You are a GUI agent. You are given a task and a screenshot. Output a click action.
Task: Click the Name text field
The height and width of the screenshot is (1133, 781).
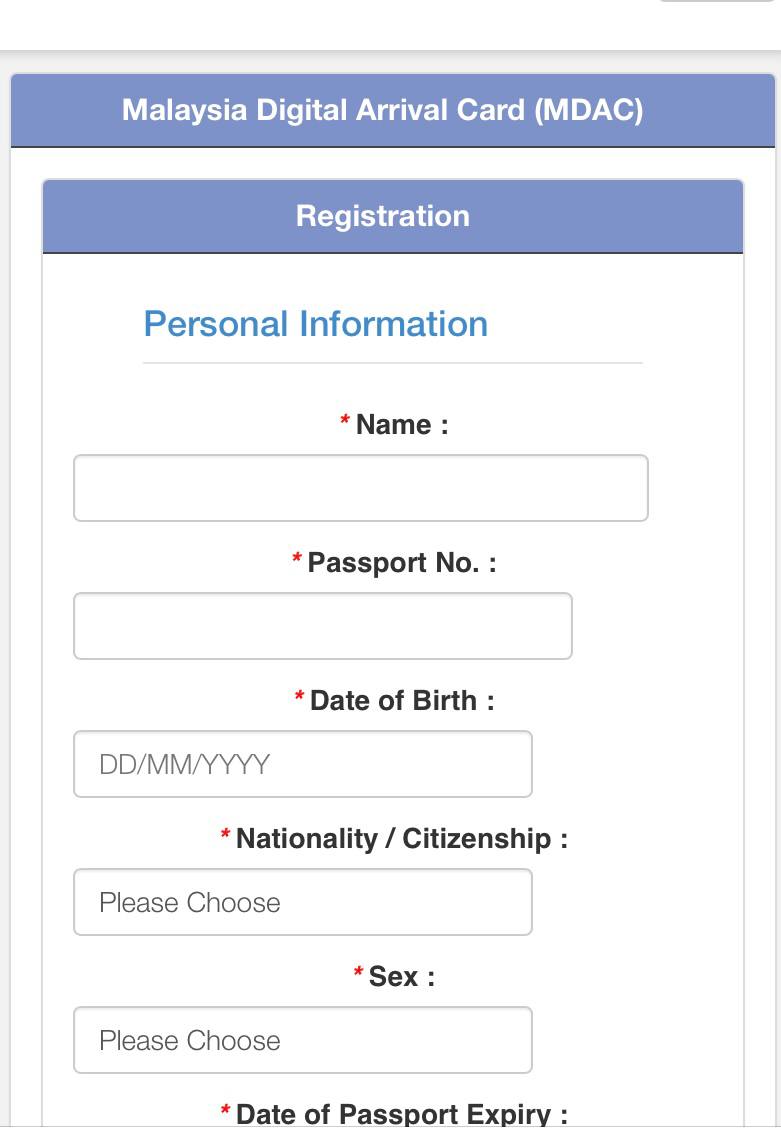tap(360, 488)
